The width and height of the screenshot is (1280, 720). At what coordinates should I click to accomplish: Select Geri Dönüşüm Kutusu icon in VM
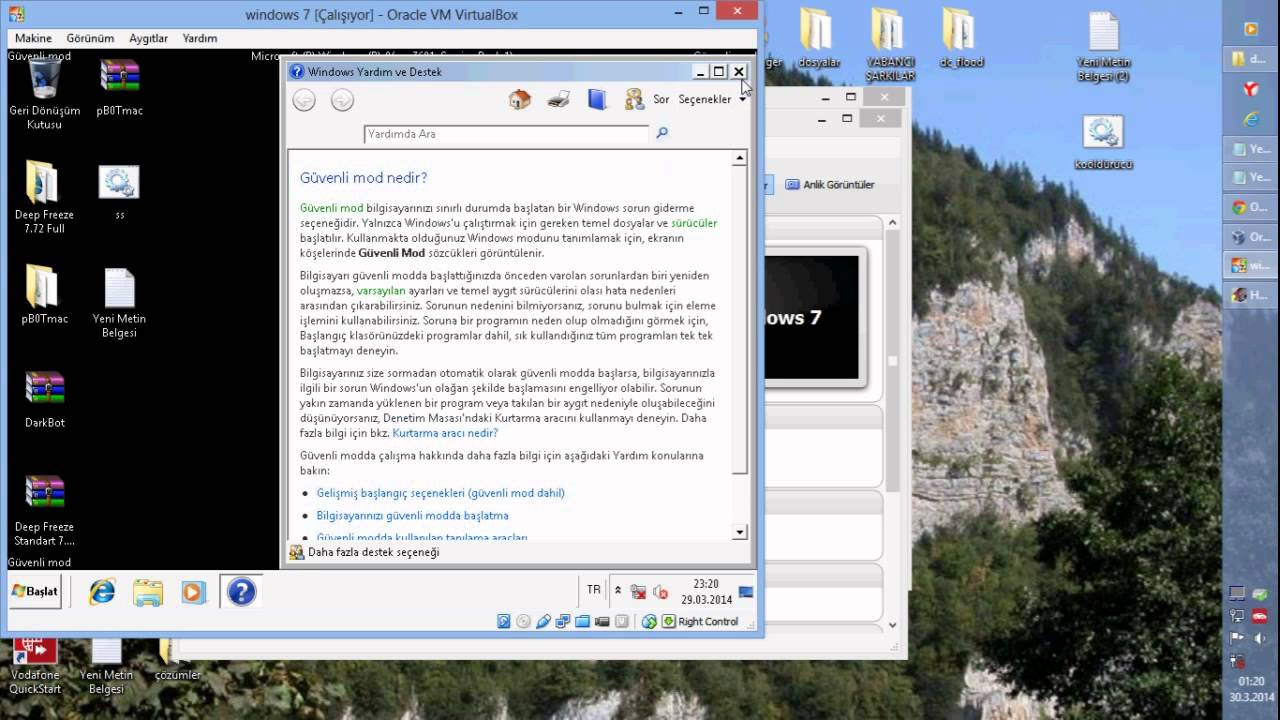tap(44, 94)
